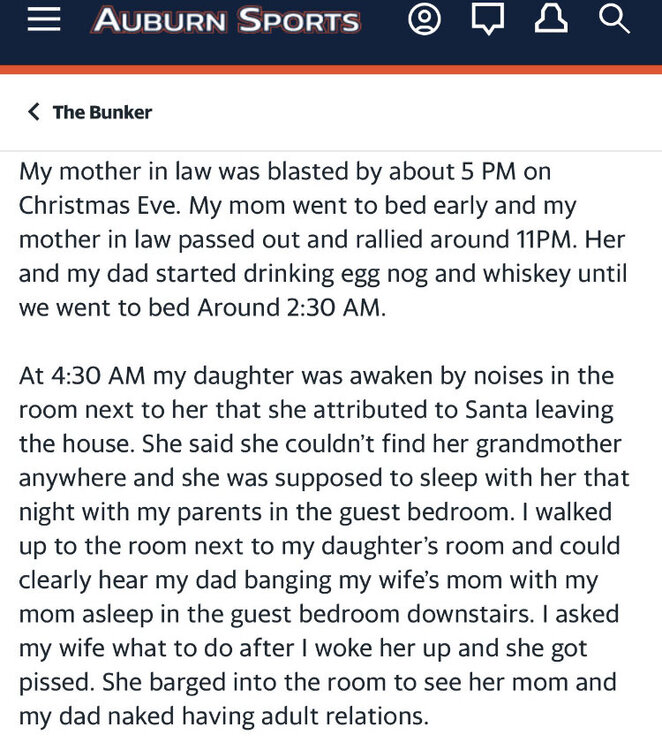The image size is (662, 750).
Task: Open The Bunker forum link
Action: tap(102, 112)
